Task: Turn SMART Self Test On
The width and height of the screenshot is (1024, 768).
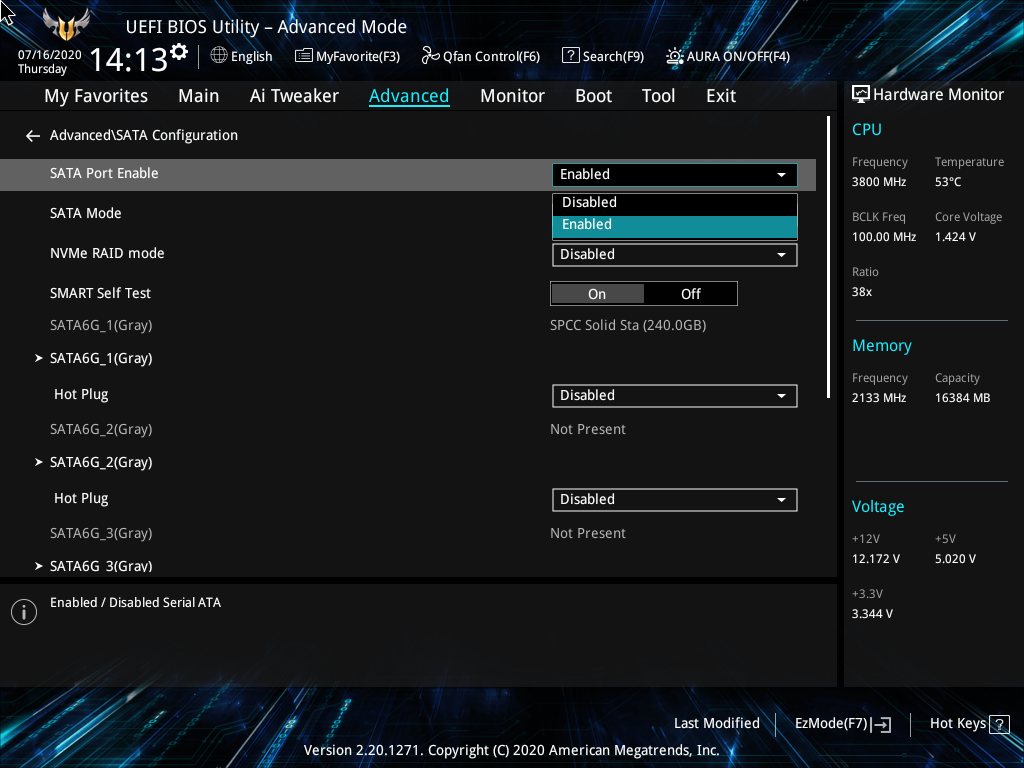Action: click(597, 294)
